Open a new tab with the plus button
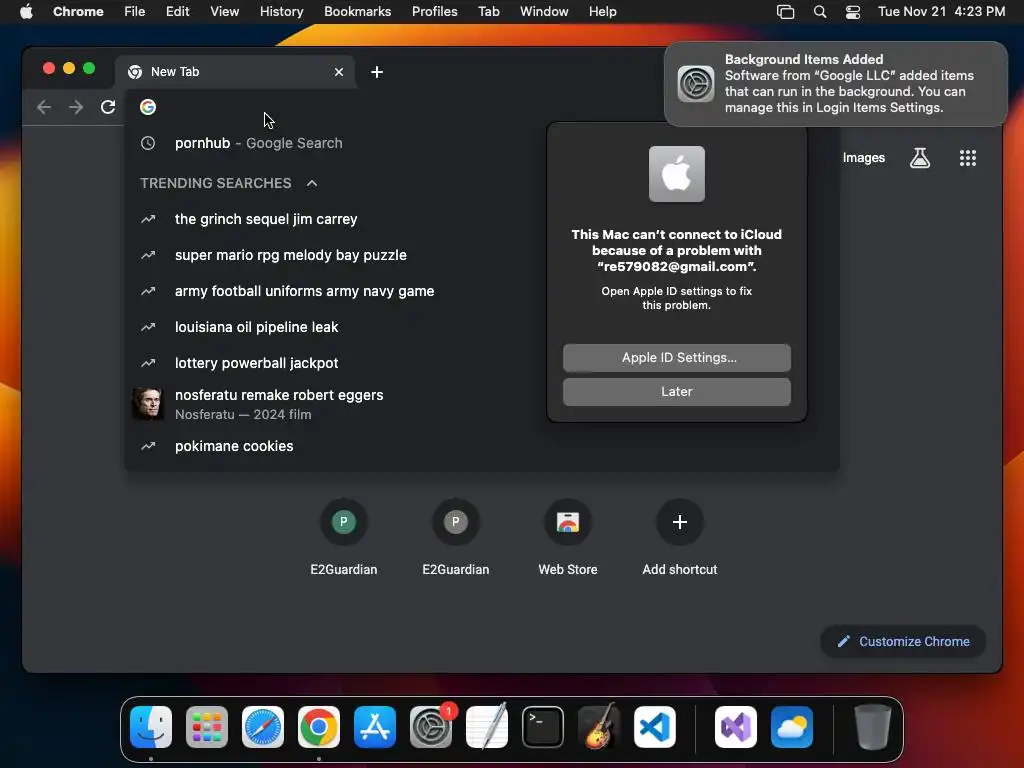This screenshot has height=768, width=1024. [x=377, y=72]
